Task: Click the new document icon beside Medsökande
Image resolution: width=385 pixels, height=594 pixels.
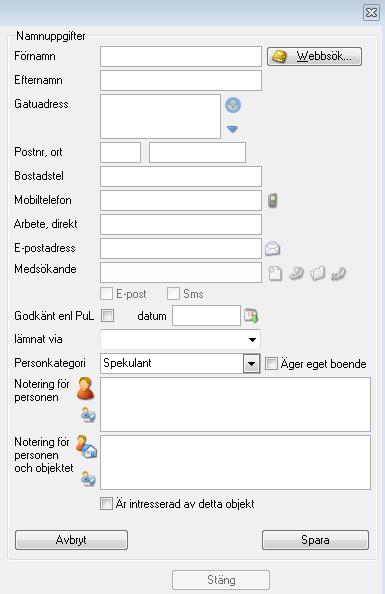Action: point(275,273)
